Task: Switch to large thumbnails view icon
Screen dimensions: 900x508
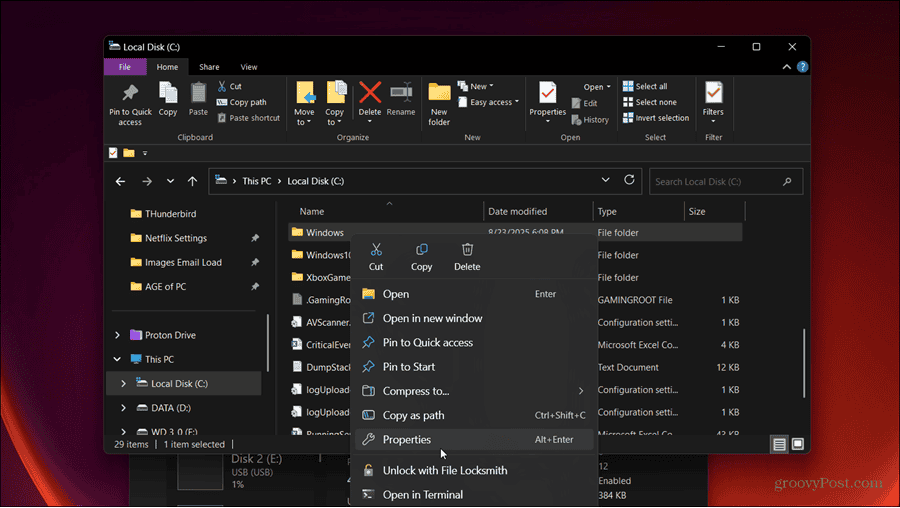Action: 797,444
